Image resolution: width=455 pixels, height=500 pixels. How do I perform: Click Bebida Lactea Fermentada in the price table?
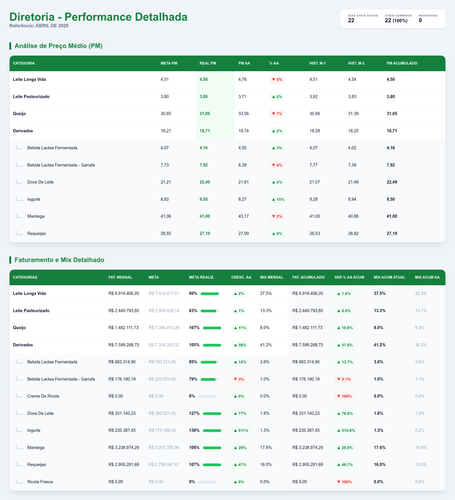(x=52, y=148)
